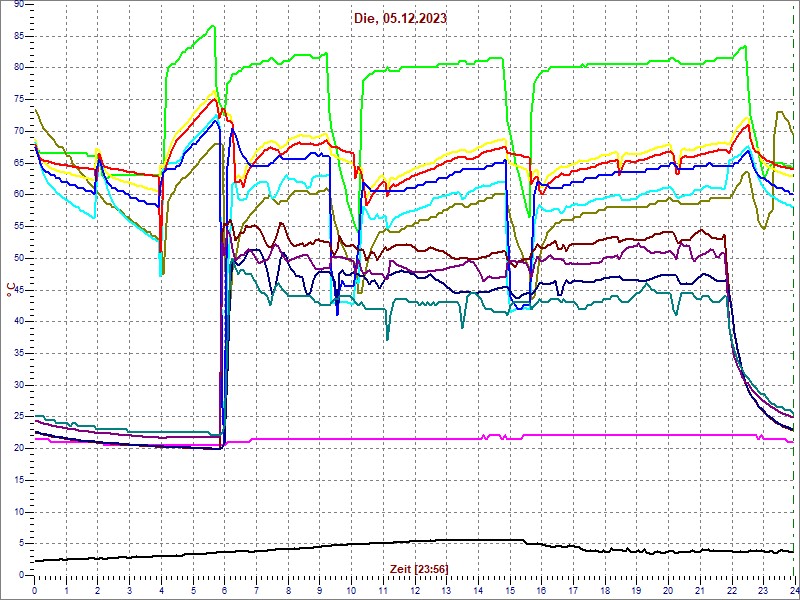Screen dimensions: 800x600
Task: Click the 80 tick label on temperature axis
Action: pyautogui.click(x=18, y=67)
